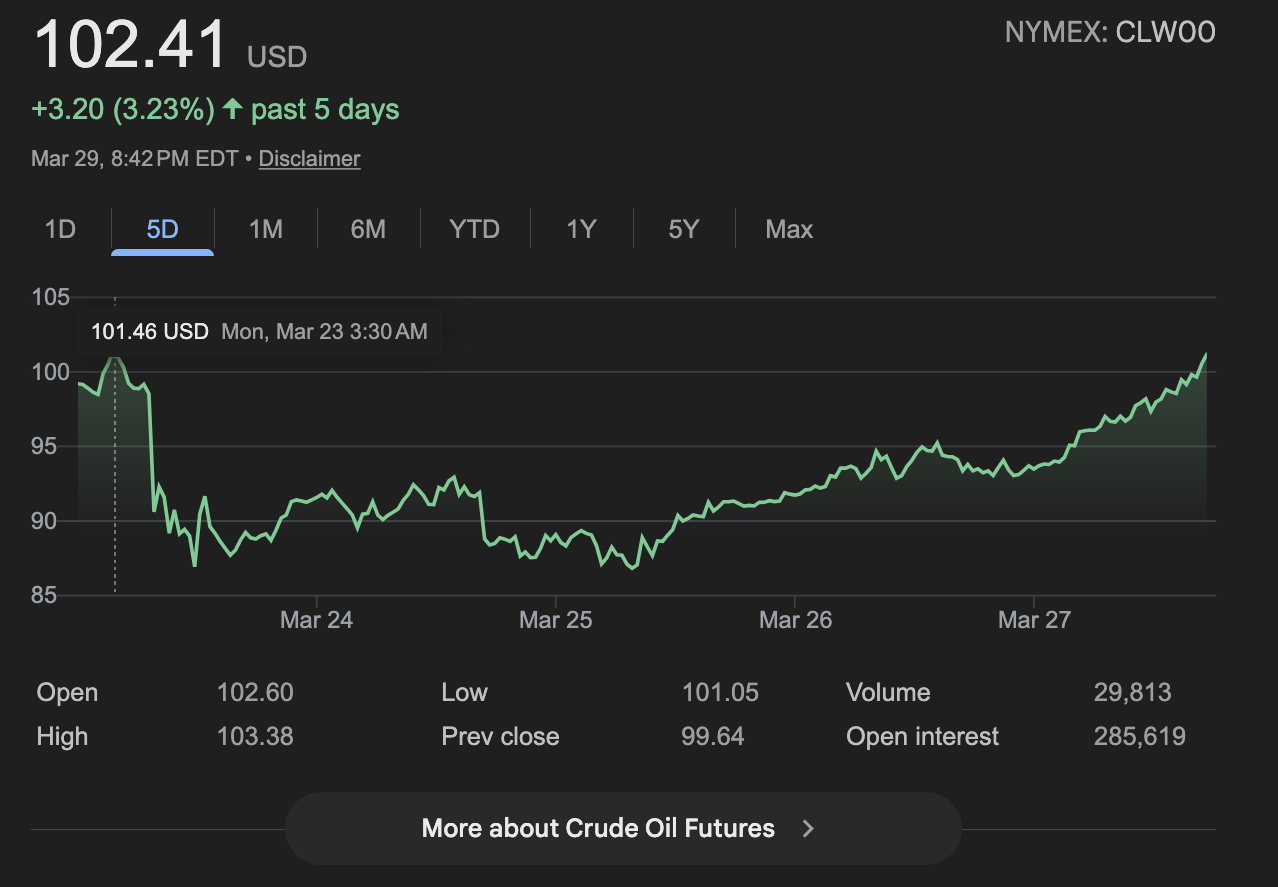Click the Mar 25 date axis label
This screenshot has height=887, width=1278.
(555, 620)
